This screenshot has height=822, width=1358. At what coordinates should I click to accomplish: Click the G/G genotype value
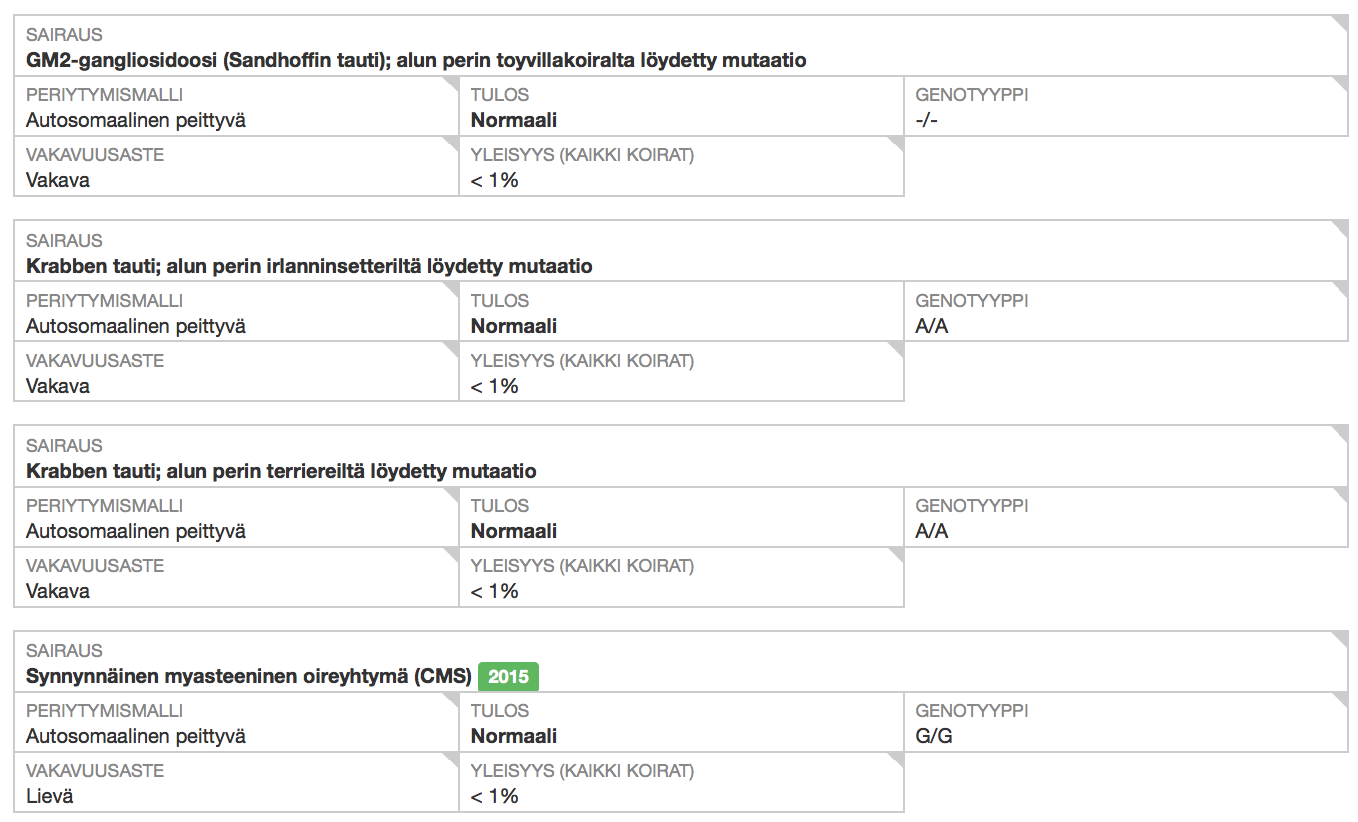(x=933, y=737)
